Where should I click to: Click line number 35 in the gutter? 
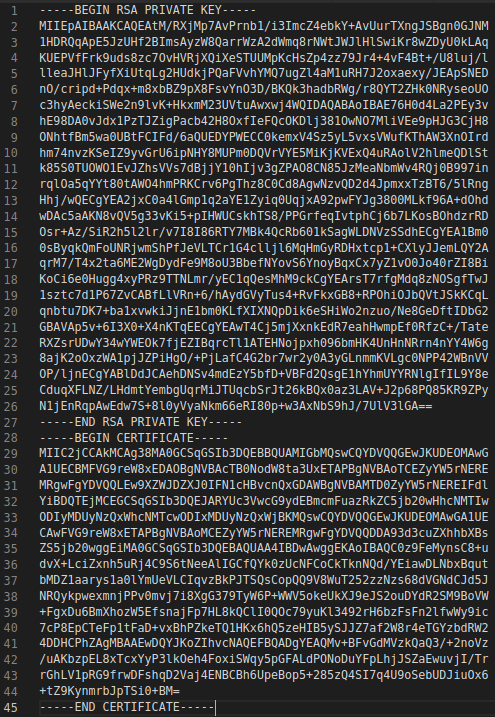pyautogui.click(x=11, y=549)
